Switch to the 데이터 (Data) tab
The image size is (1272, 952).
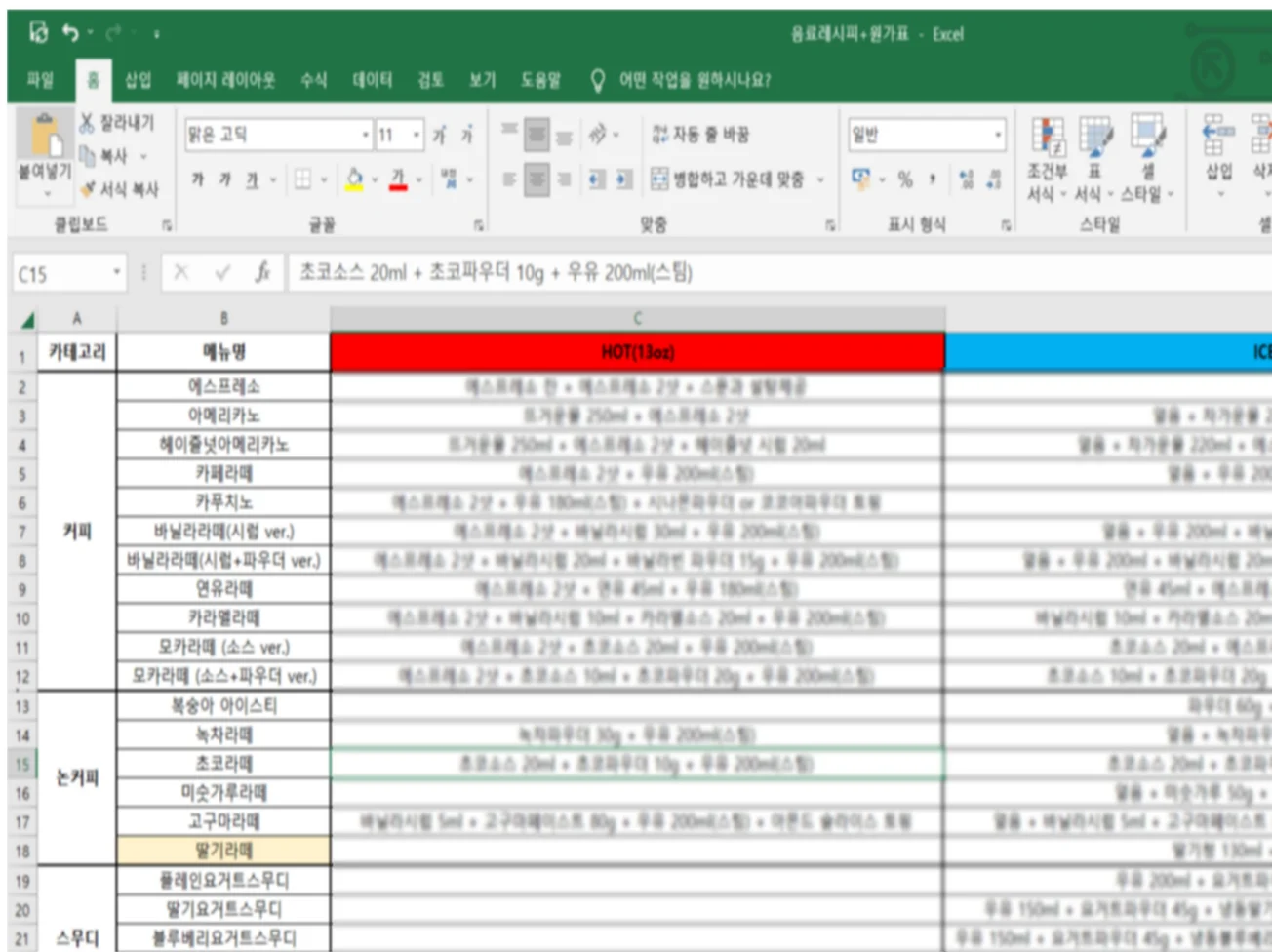(x=373, y=80)
